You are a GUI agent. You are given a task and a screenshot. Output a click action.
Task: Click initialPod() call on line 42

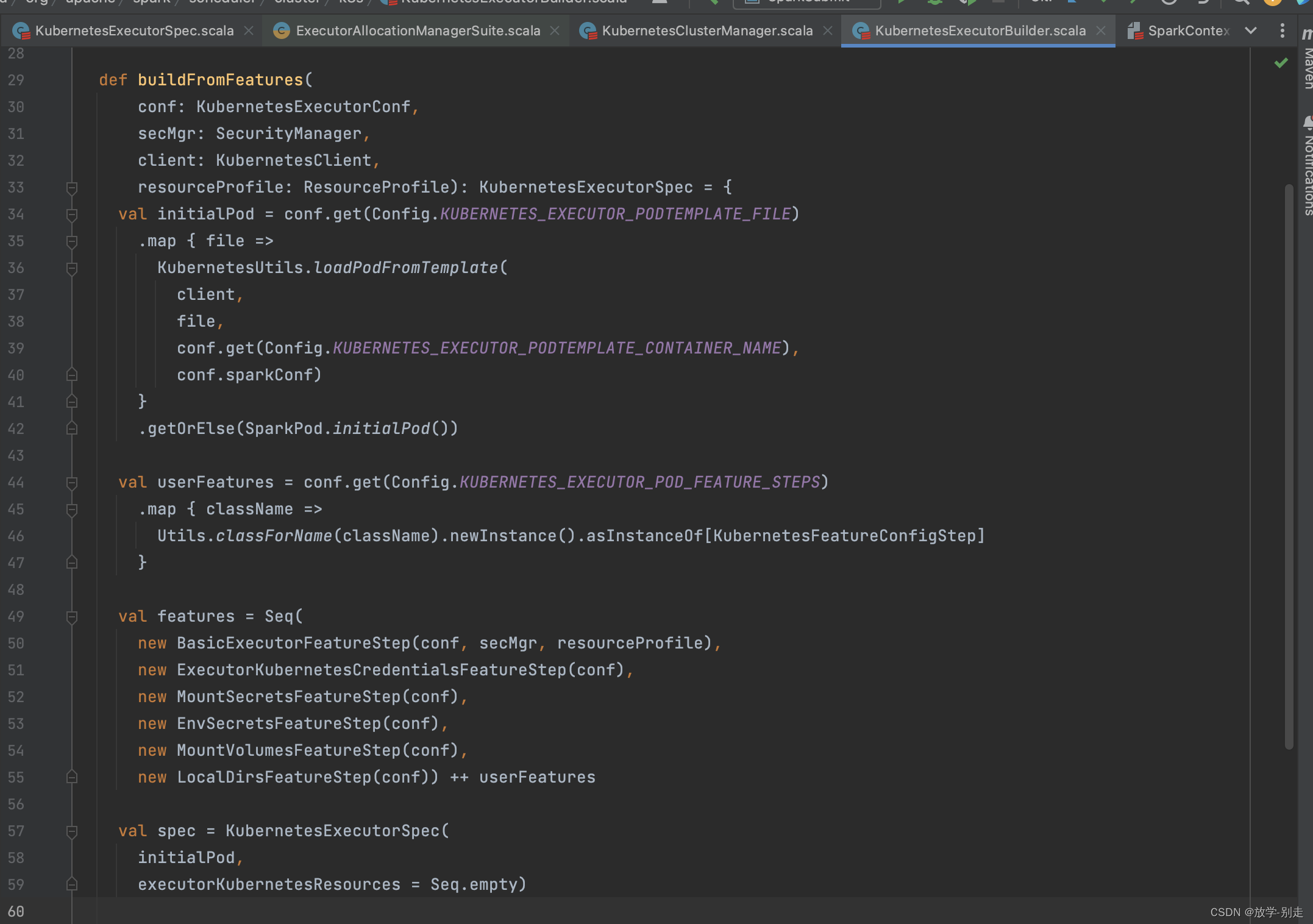coord(391,428)
